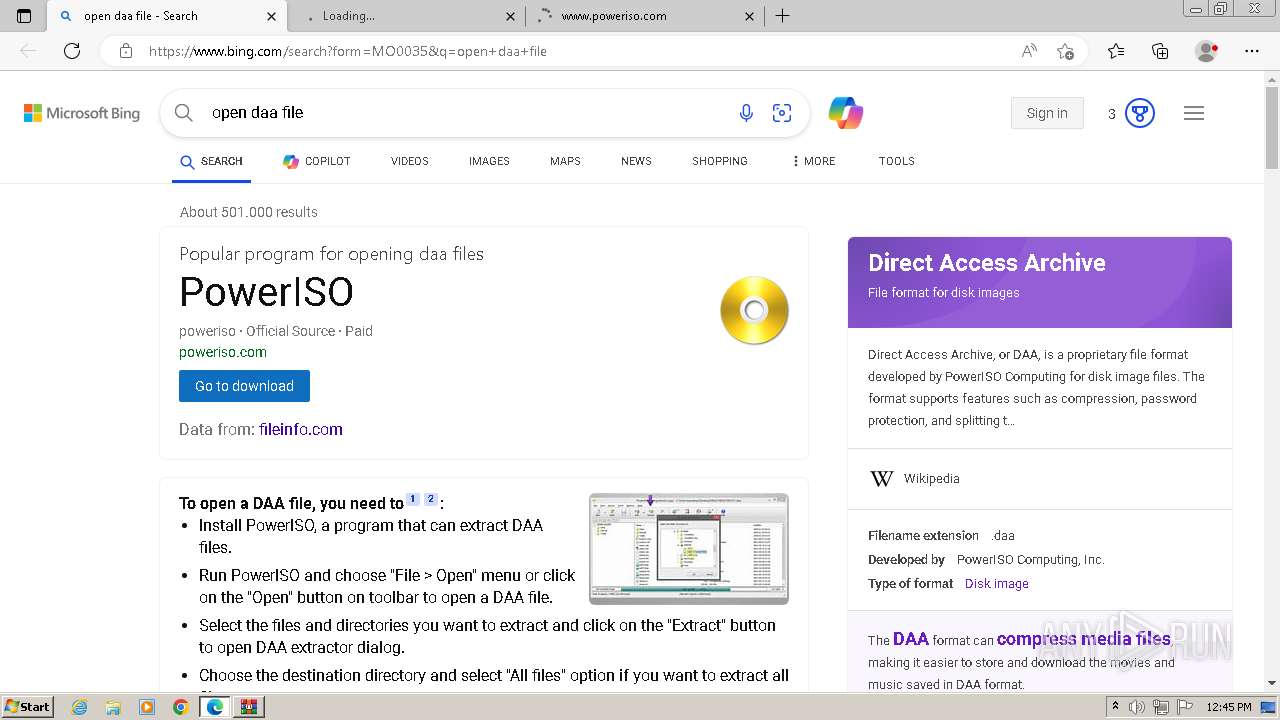Go to NEWS results
This screenshot has height=720, width=1280.
[636, 161]
